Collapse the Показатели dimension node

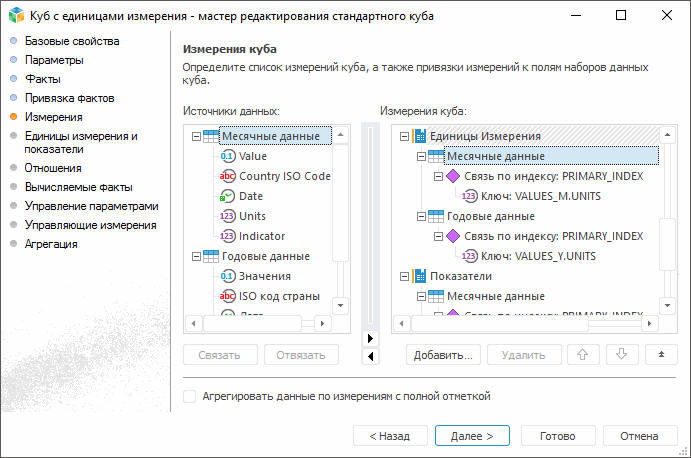(x=403, y=276)
